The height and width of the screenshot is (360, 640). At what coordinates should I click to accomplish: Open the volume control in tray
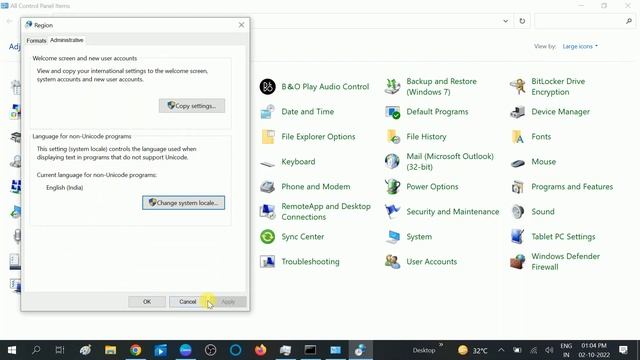pyautogui.click(x=549, y=350)
